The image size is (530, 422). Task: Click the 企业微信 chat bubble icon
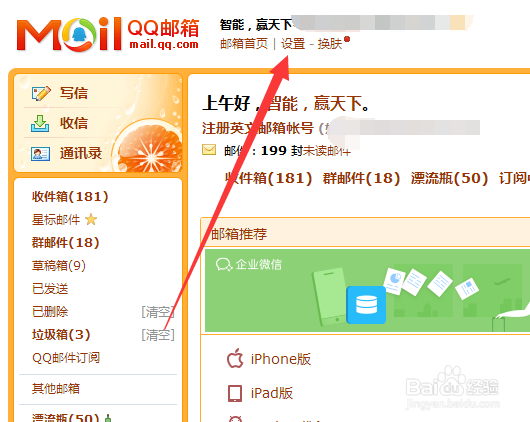coord(224,264)
